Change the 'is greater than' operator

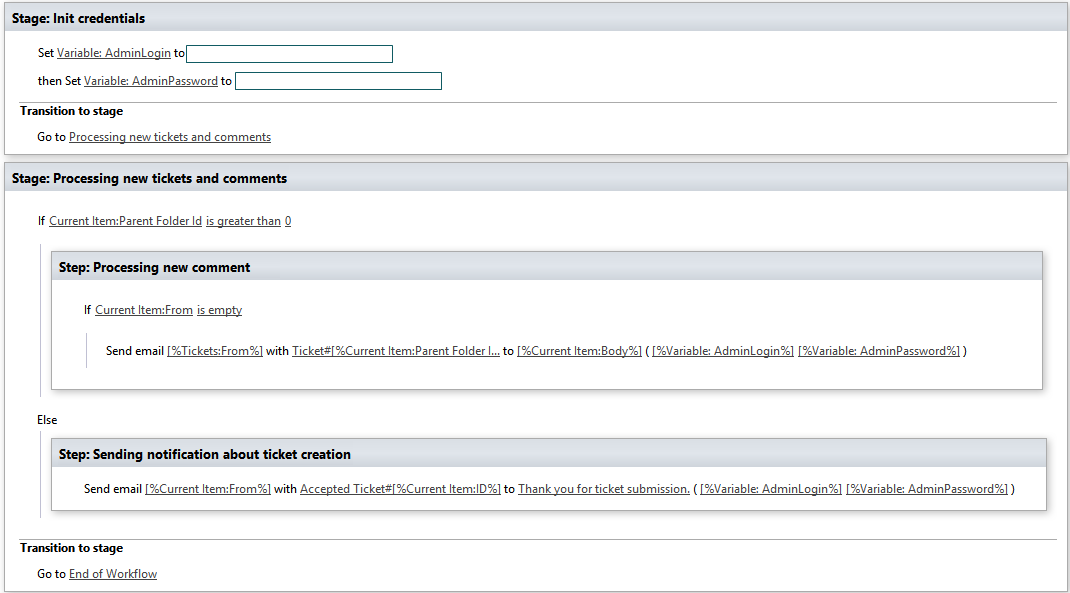click(x=244, y=220)
